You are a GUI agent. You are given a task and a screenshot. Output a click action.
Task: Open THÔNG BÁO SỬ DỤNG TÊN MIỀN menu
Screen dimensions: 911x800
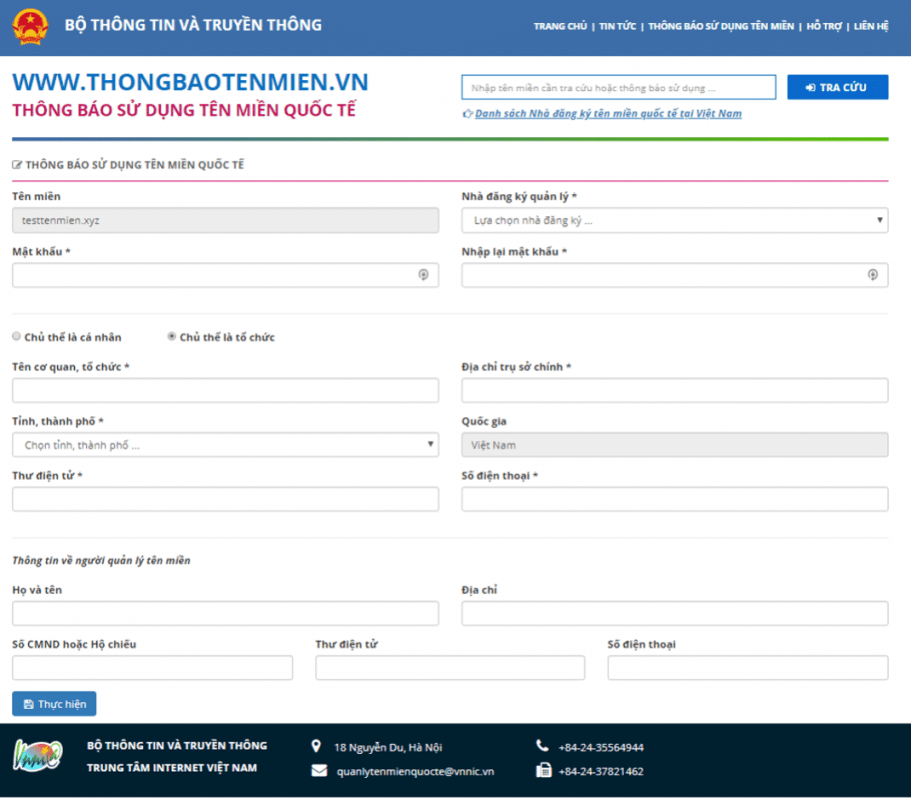coord(721,26)
